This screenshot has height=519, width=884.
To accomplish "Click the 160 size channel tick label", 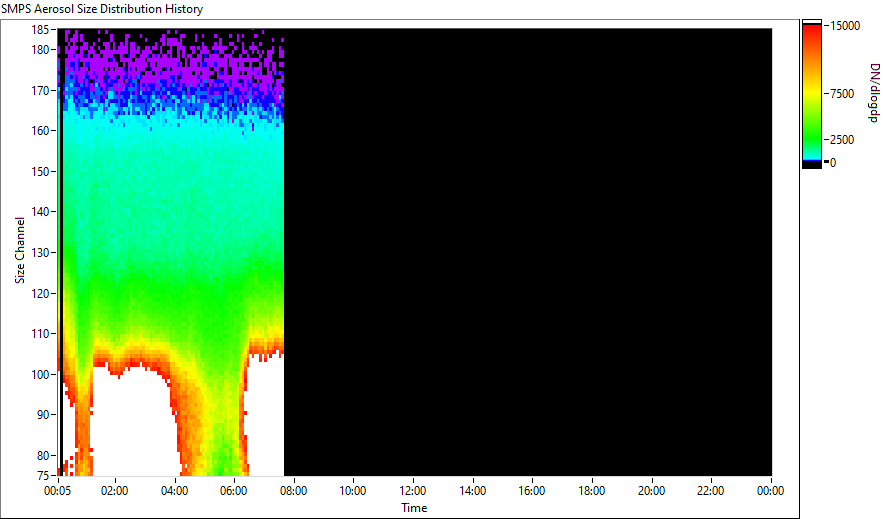I will (40, 131).
